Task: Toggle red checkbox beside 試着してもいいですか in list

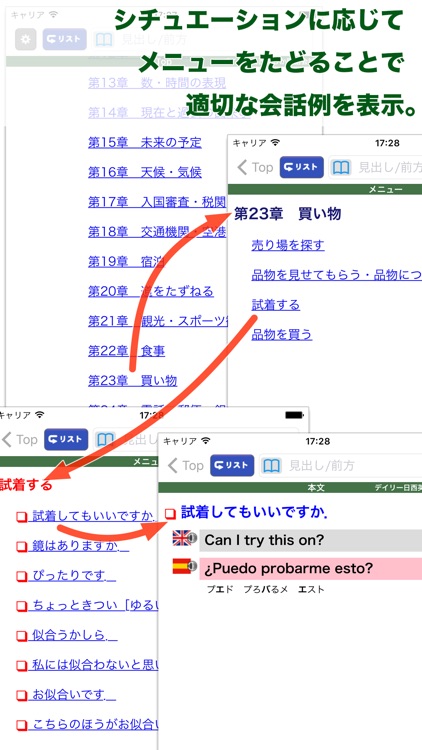Action: [22, 517]
